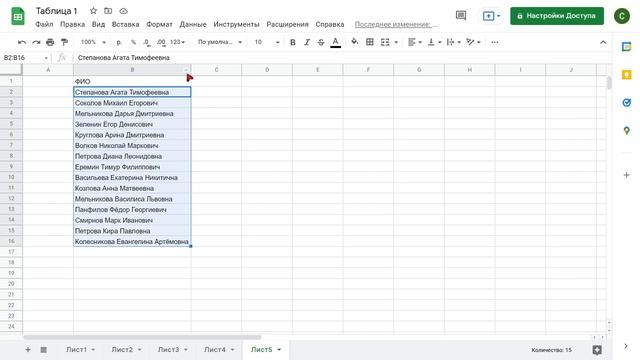Open Calendar side panel icon
640x360 pixels.
[x=627, y=47]
